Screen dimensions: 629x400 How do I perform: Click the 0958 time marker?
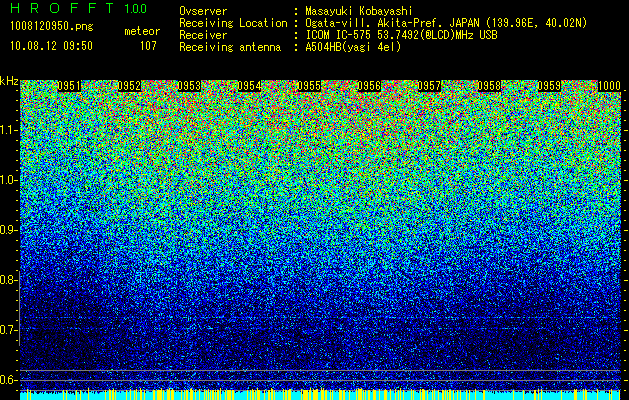point(489,86)
